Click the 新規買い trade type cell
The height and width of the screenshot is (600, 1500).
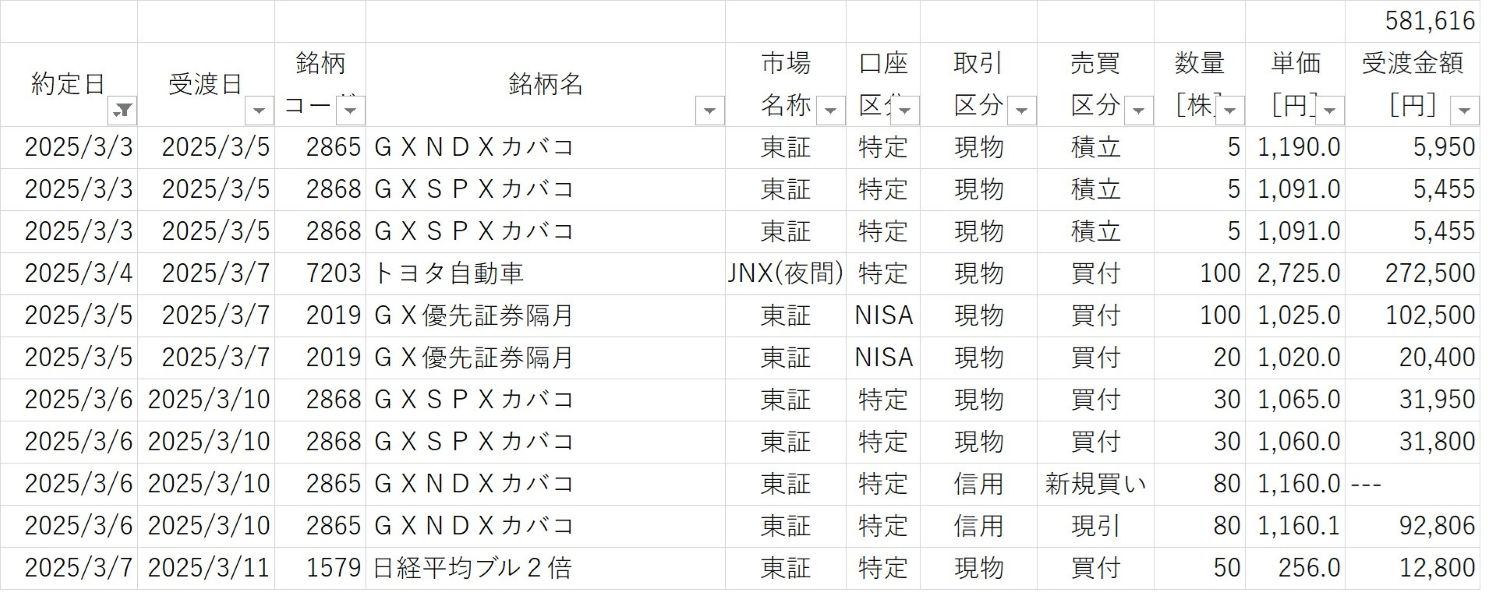[1096, 484]
